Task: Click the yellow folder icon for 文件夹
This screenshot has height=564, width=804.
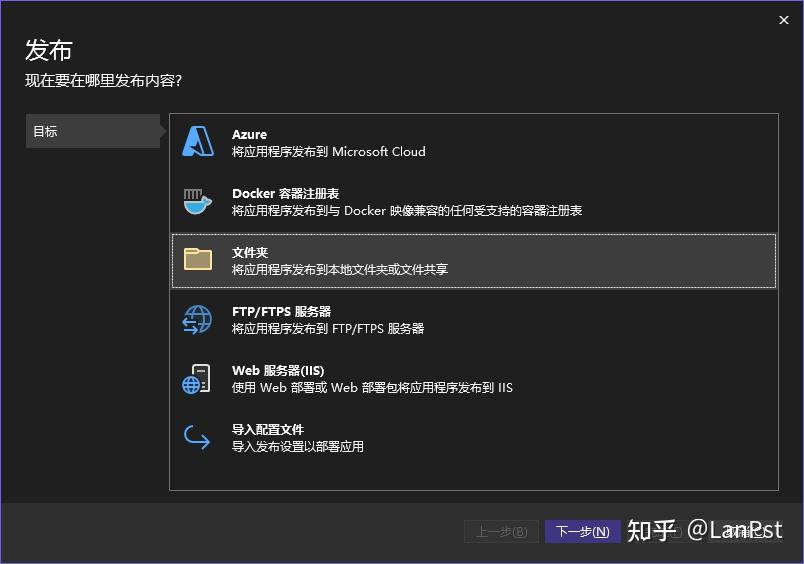Action: point(198,259)
